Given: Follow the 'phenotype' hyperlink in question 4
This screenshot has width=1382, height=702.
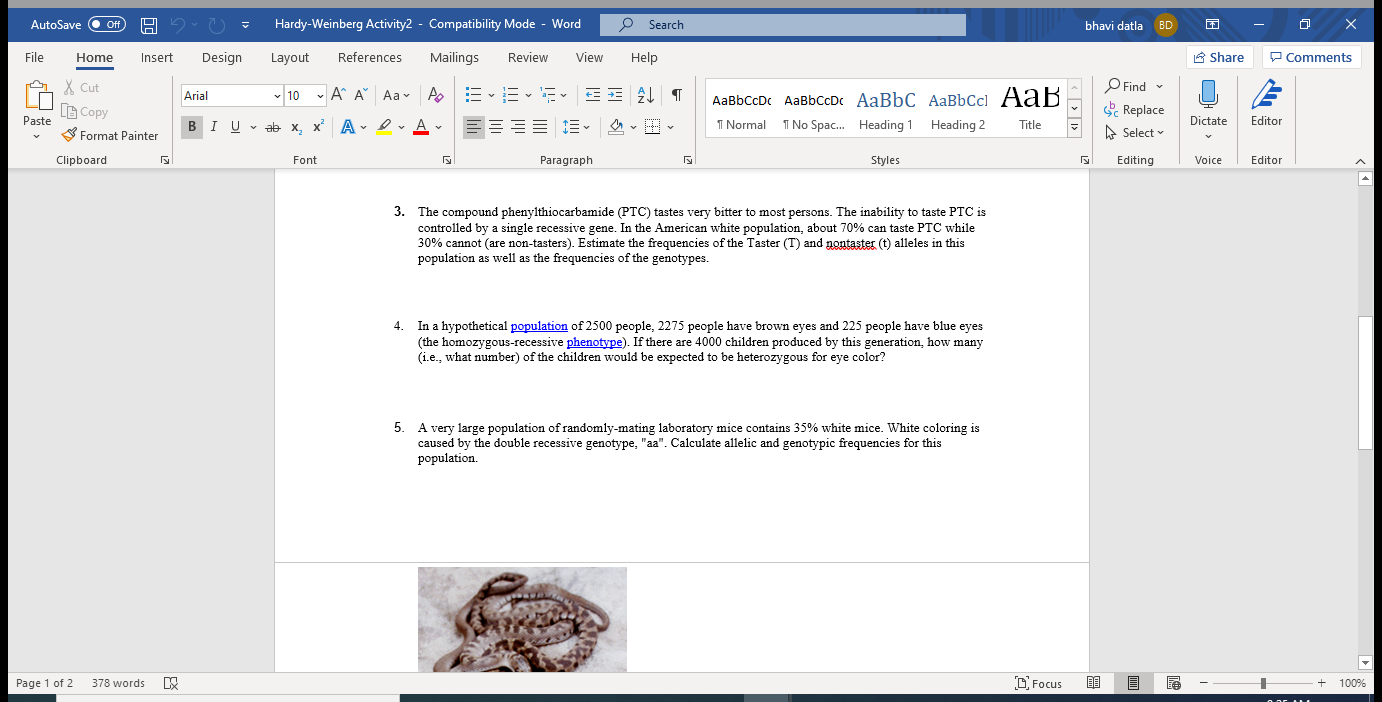Looking at the screenshot, I should pyautogui.click(x=594, y=342).
